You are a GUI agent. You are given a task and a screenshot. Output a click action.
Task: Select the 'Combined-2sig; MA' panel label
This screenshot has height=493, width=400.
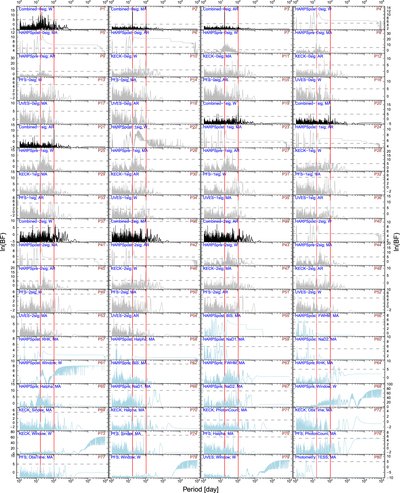(129, 221)
